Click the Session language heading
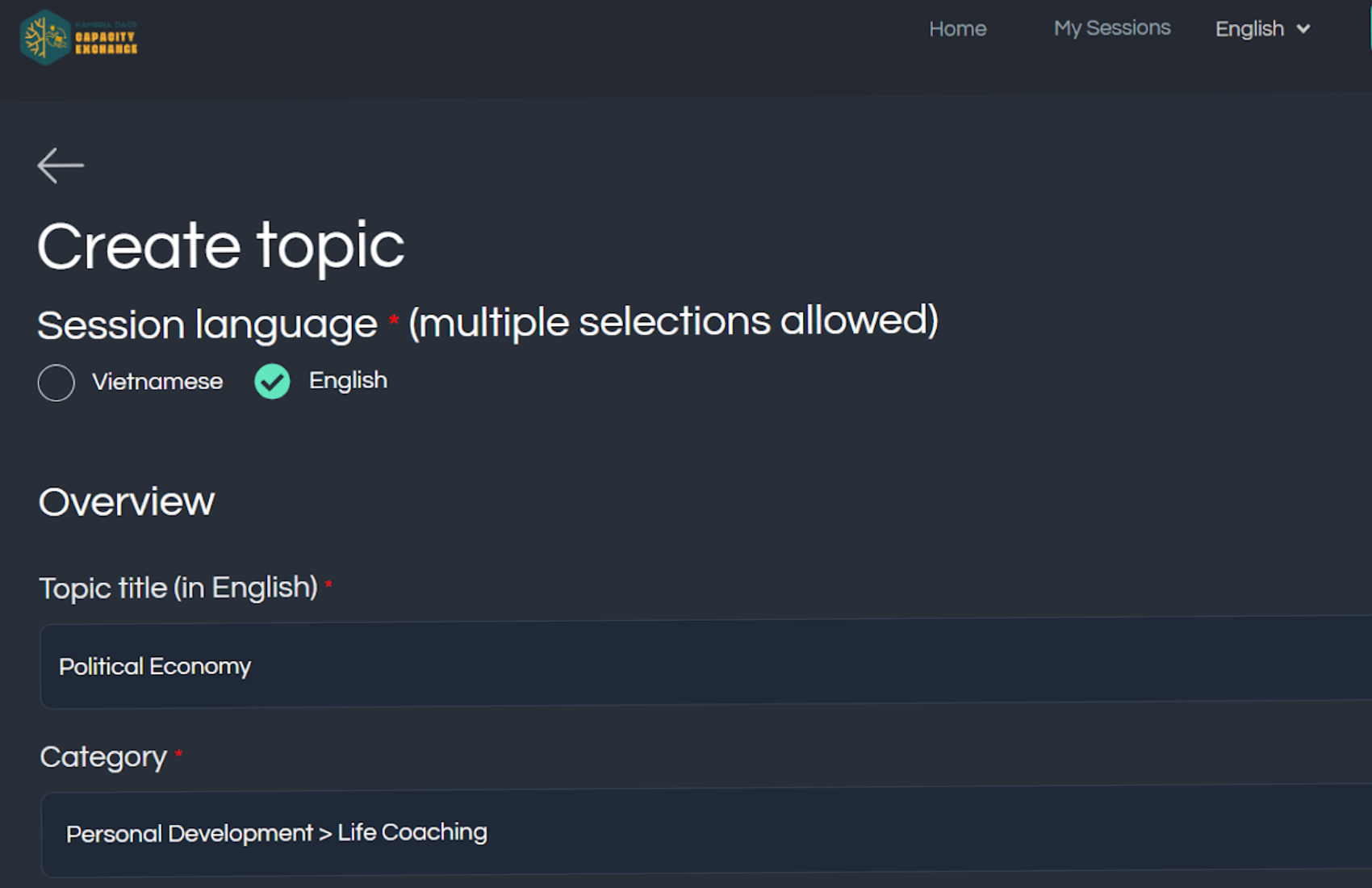 pos(207,325)
